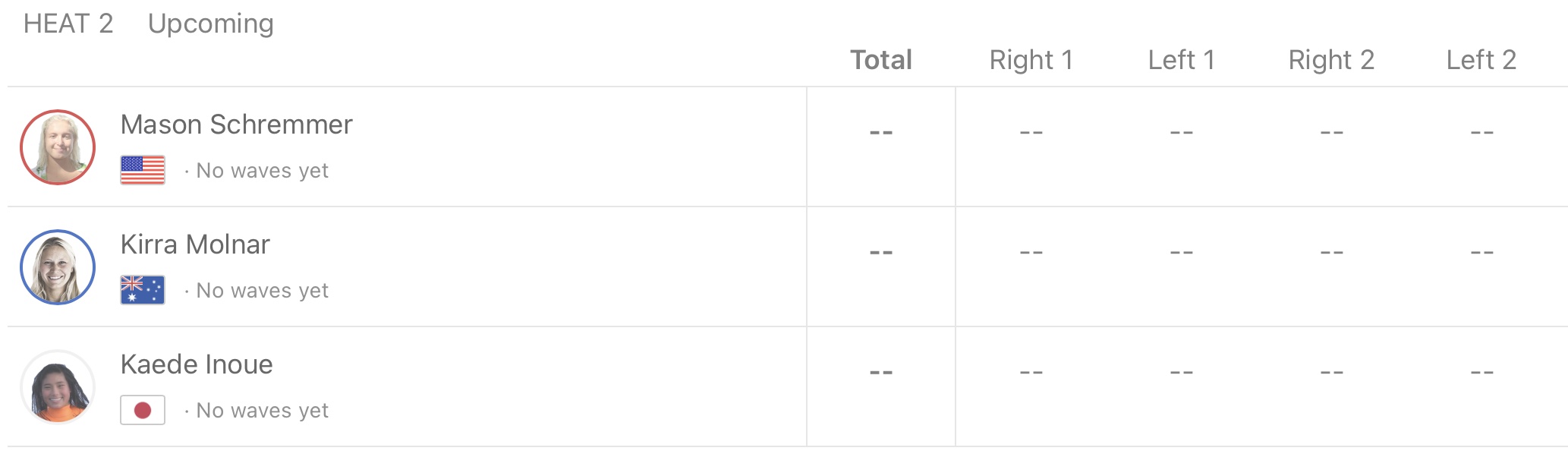
Task: Open Kaede Inoue's athlete name link
Action: coord(197,364)
